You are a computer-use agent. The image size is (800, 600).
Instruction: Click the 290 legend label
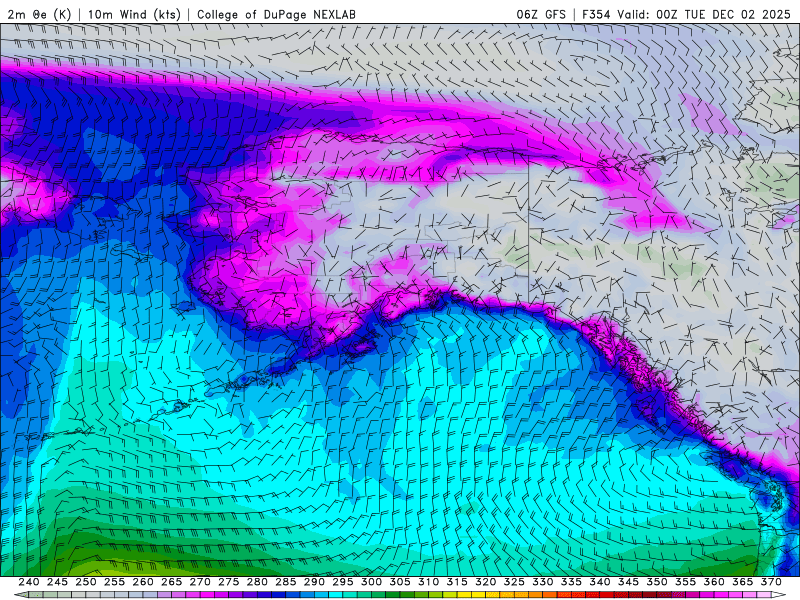[x=314, y=582]
